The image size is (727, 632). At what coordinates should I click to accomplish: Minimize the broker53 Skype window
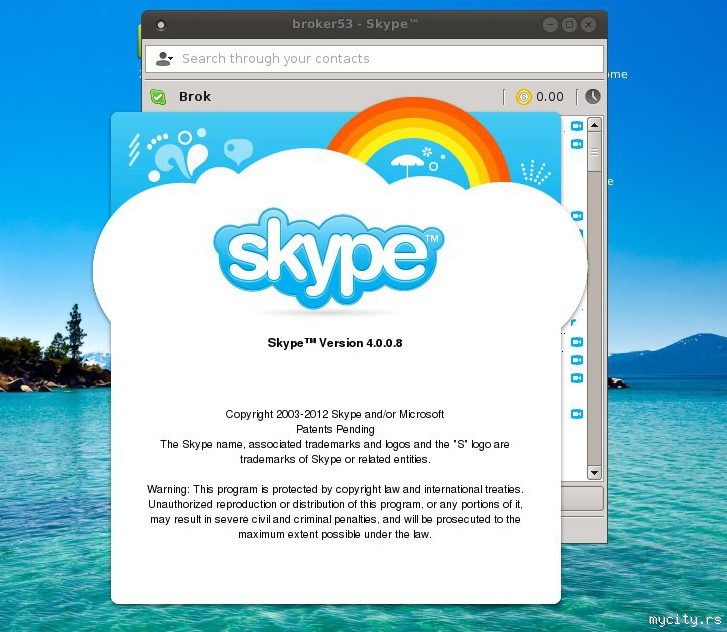[x=550, y=25]
